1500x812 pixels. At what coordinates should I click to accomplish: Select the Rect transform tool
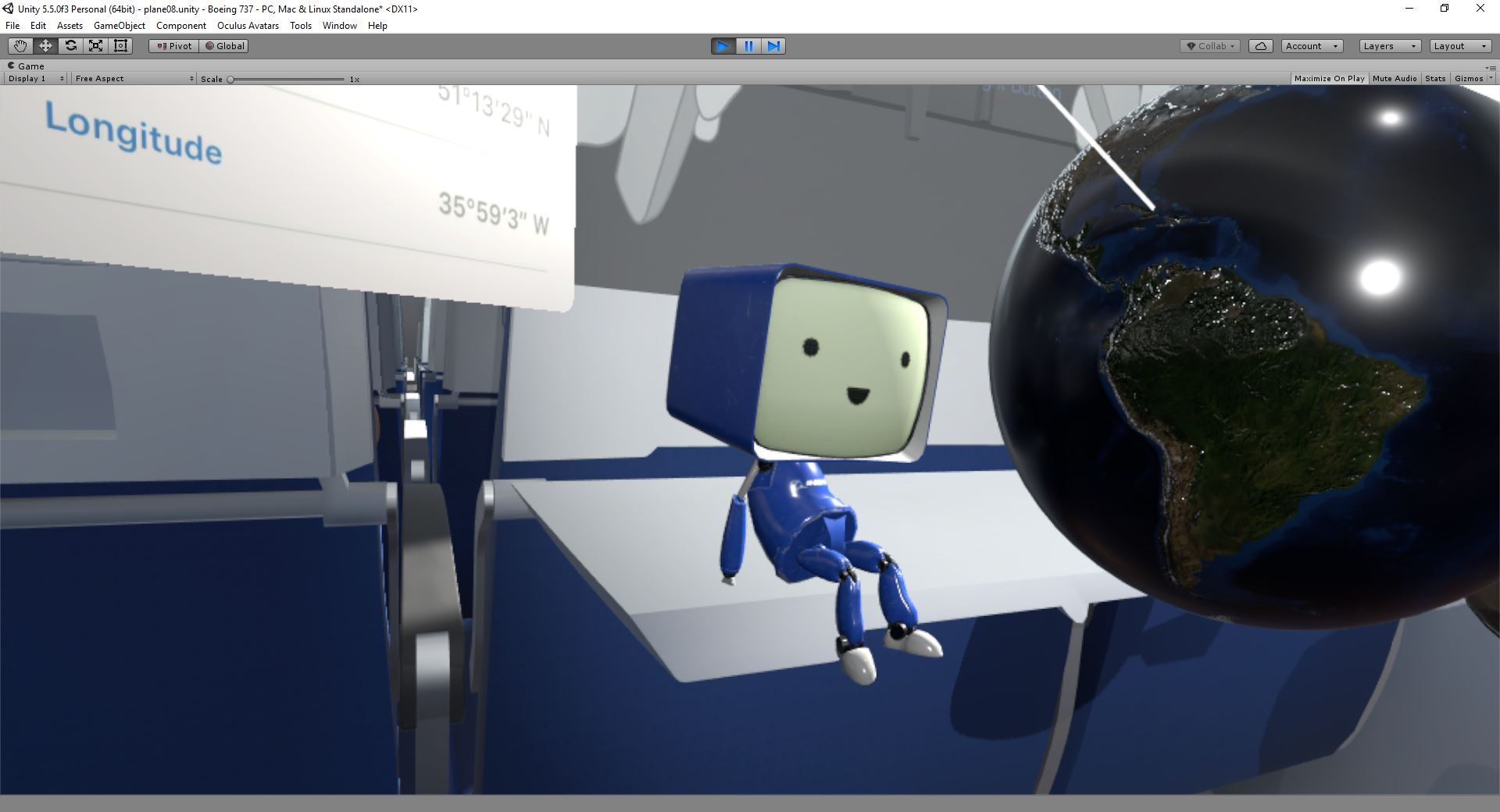click(x=120, y=46)
